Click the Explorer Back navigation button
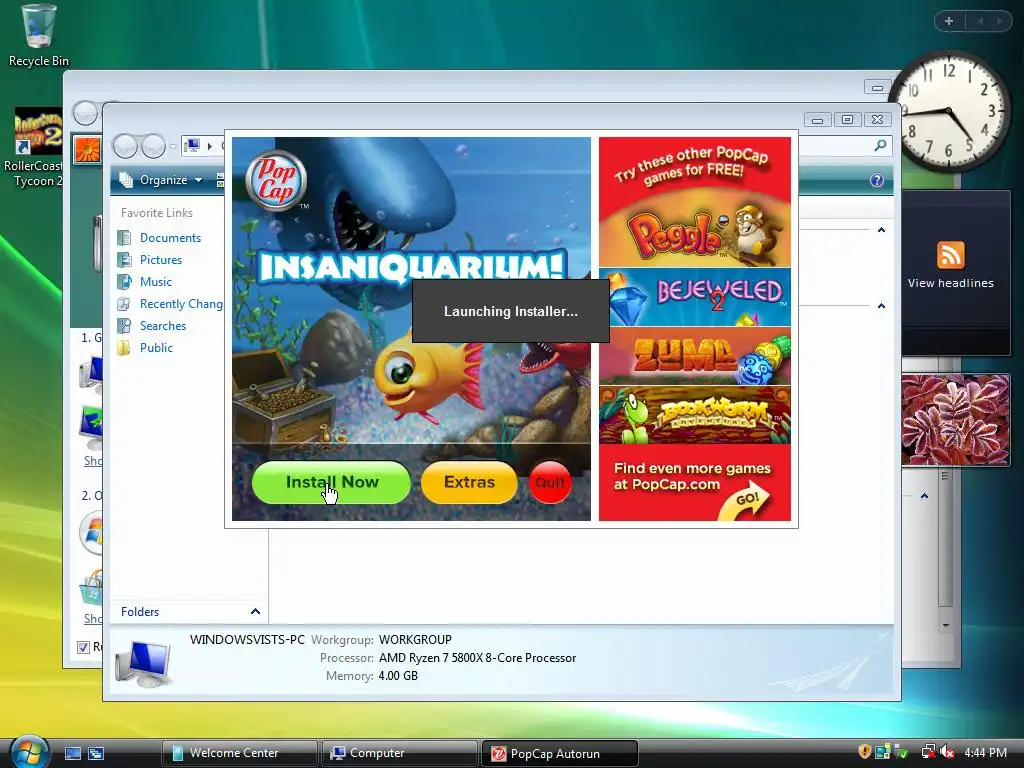This screenshot has height=768, width=1024. (125, 146)
